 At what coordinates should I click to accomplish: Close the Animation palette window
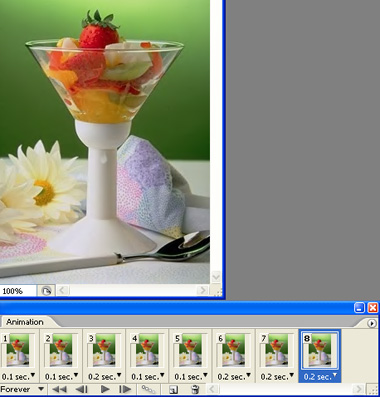[373, 308]
